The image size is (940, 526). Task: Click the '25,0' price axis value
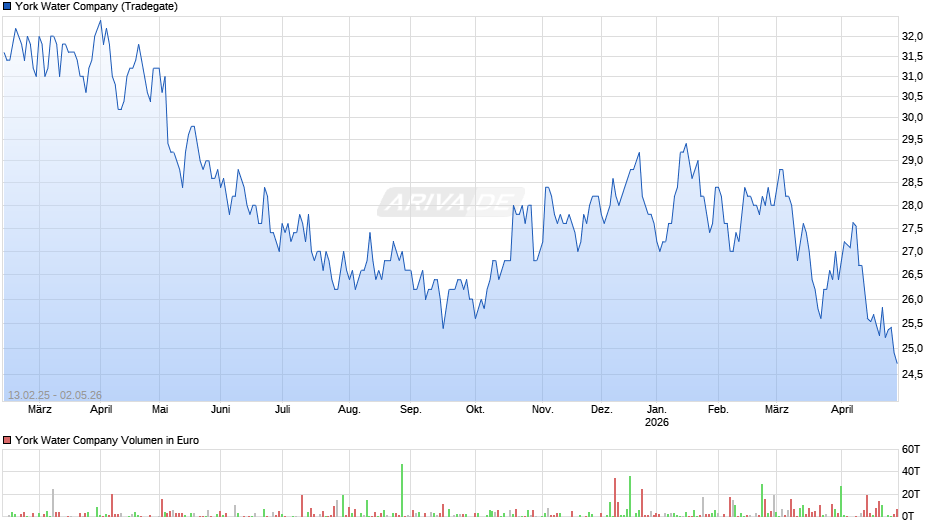(912, 348)
